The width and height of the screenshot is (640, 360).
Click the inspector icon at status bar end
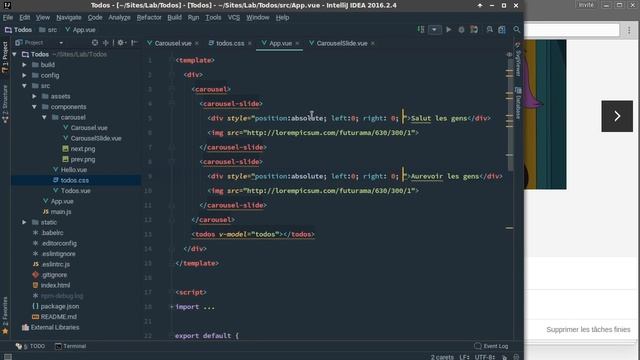tap(516, 357)
